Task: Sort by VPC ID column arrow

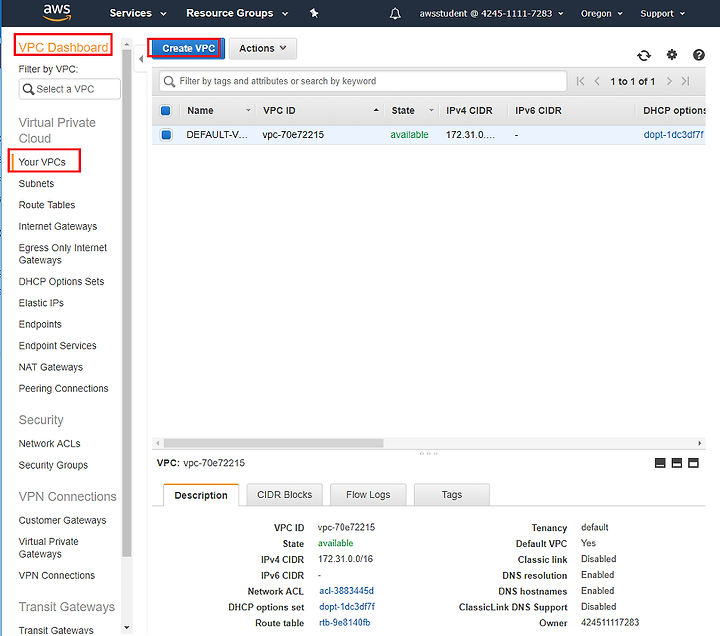Action: pyautogui.click(x=376, y=111)
